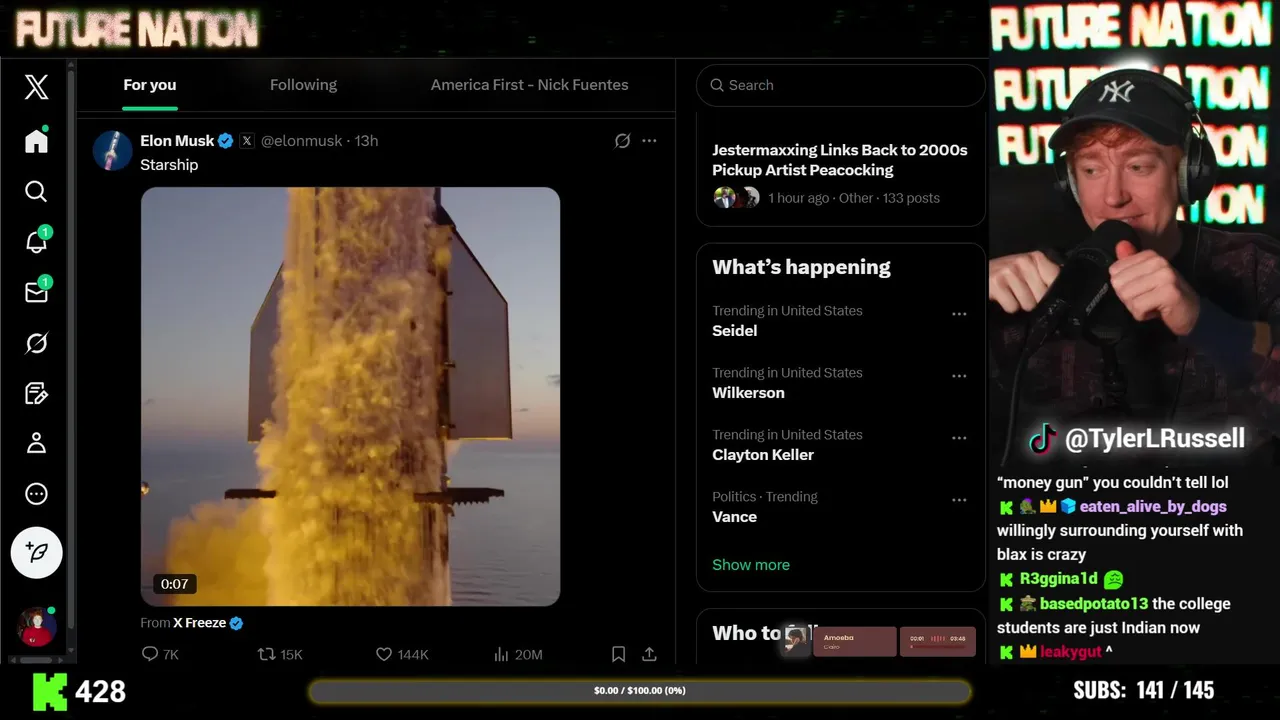Click the Amoeba song card in the music overlay
The height and width of the screenshot is (720, 1280).
854,641
